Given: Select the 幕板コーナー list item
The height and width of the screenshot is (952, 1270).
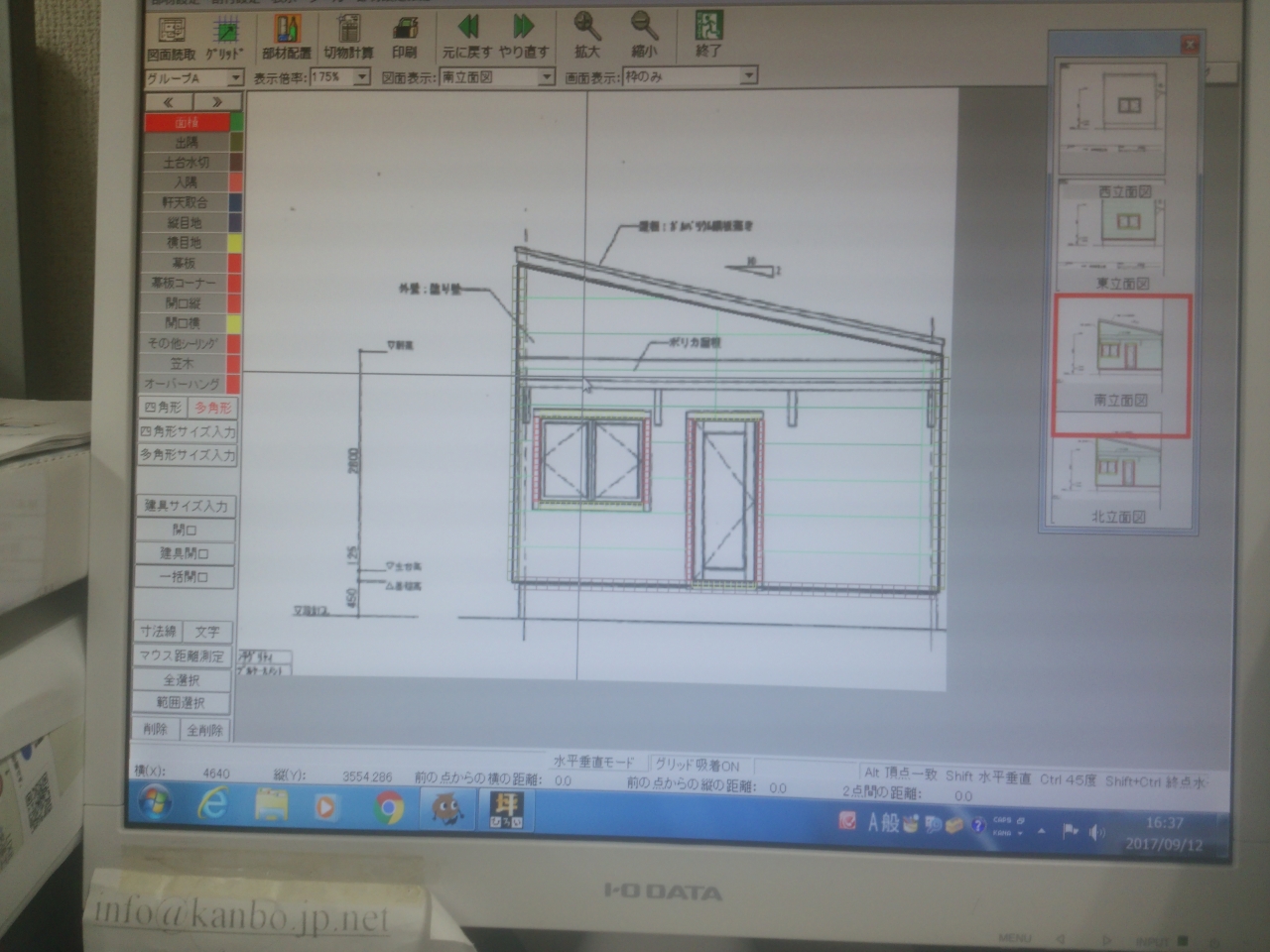Looking at the screenshot, I should coord(187,284).
